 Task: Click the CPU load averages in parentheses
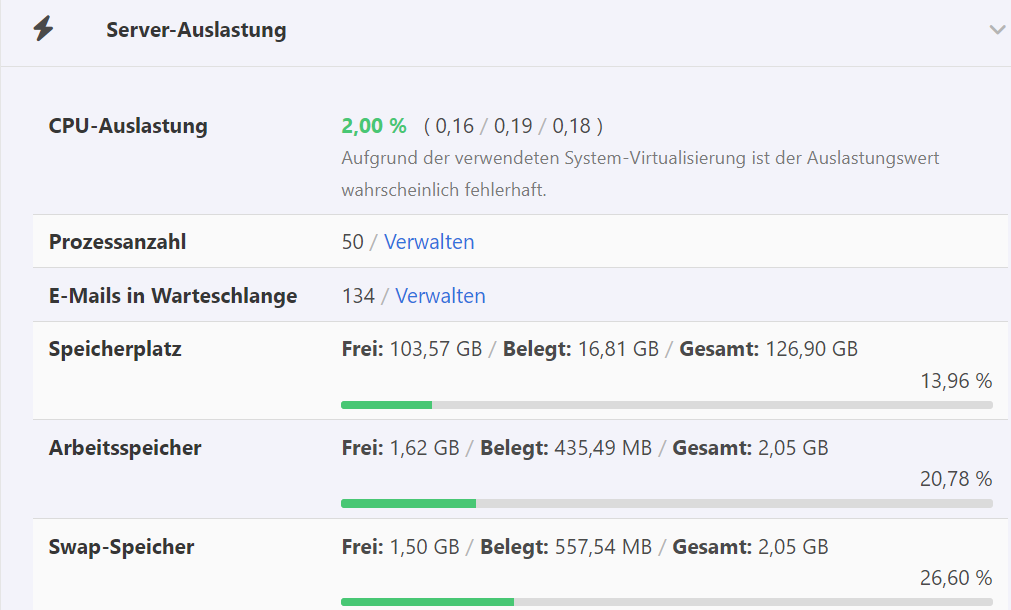tap(513, 126)
